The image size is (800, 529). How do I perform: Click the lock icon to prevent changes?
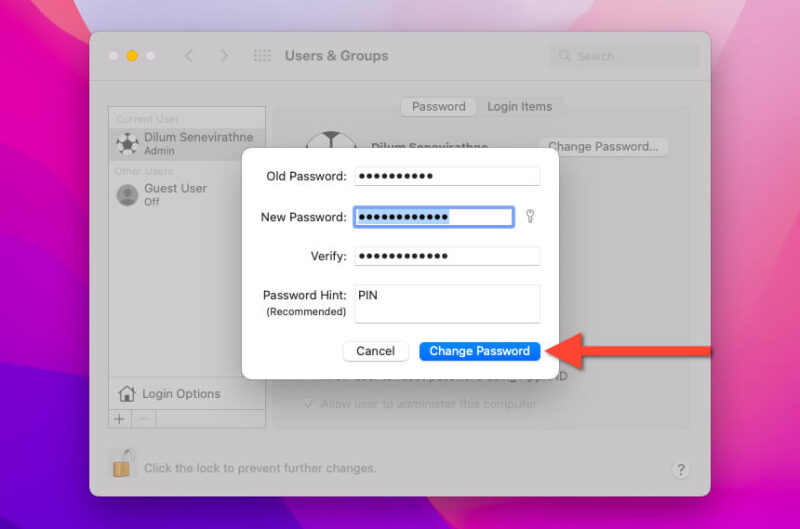click(x=123, y=463)
